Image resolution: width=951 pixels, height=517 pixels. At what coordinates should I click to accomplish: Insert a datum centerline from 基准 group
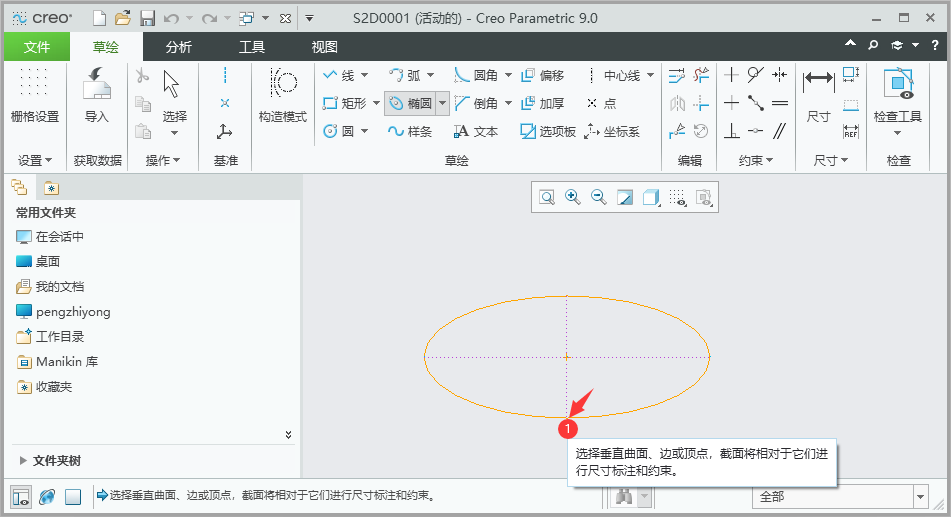(x=225, y=75)
